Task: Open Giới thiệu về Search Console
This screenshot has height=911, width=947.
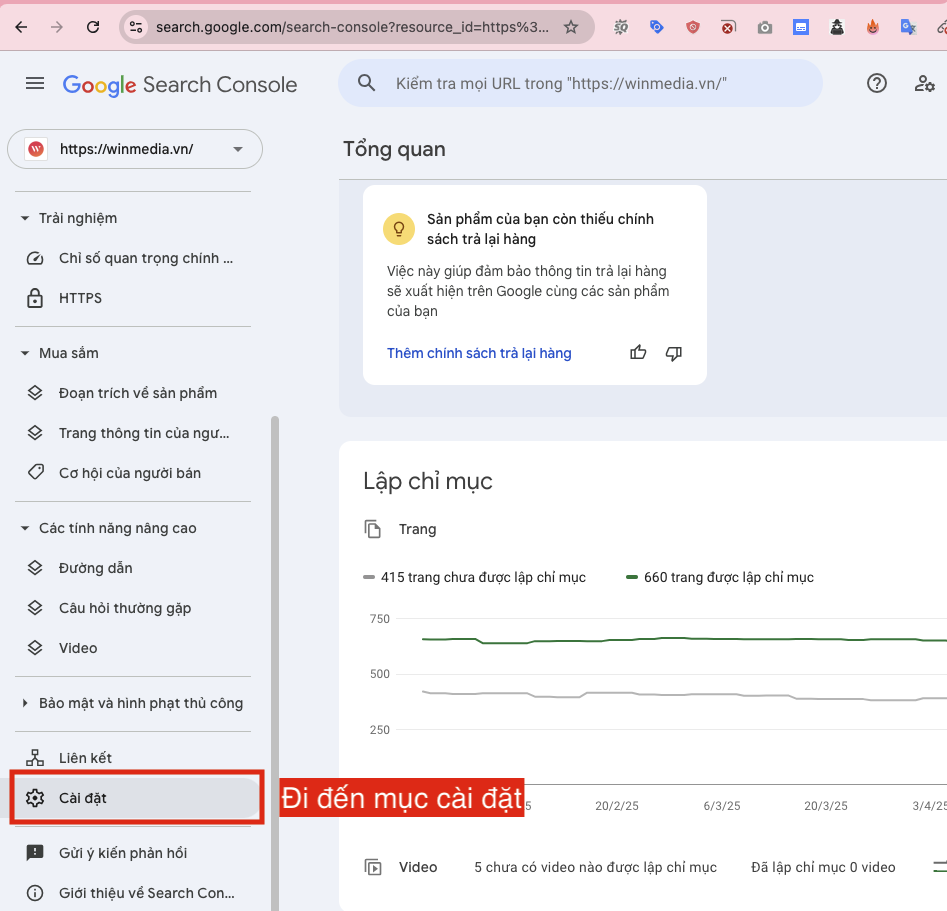Action: pyautogui.click(x=132, y=893)
